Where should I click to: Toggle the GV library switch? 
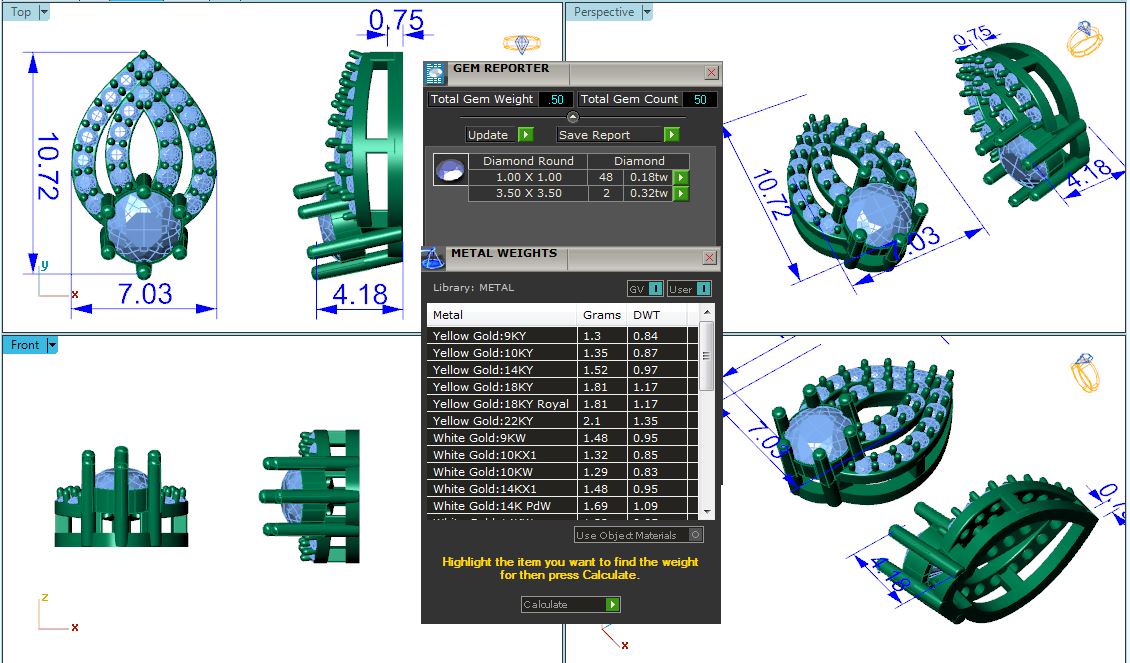645,289
